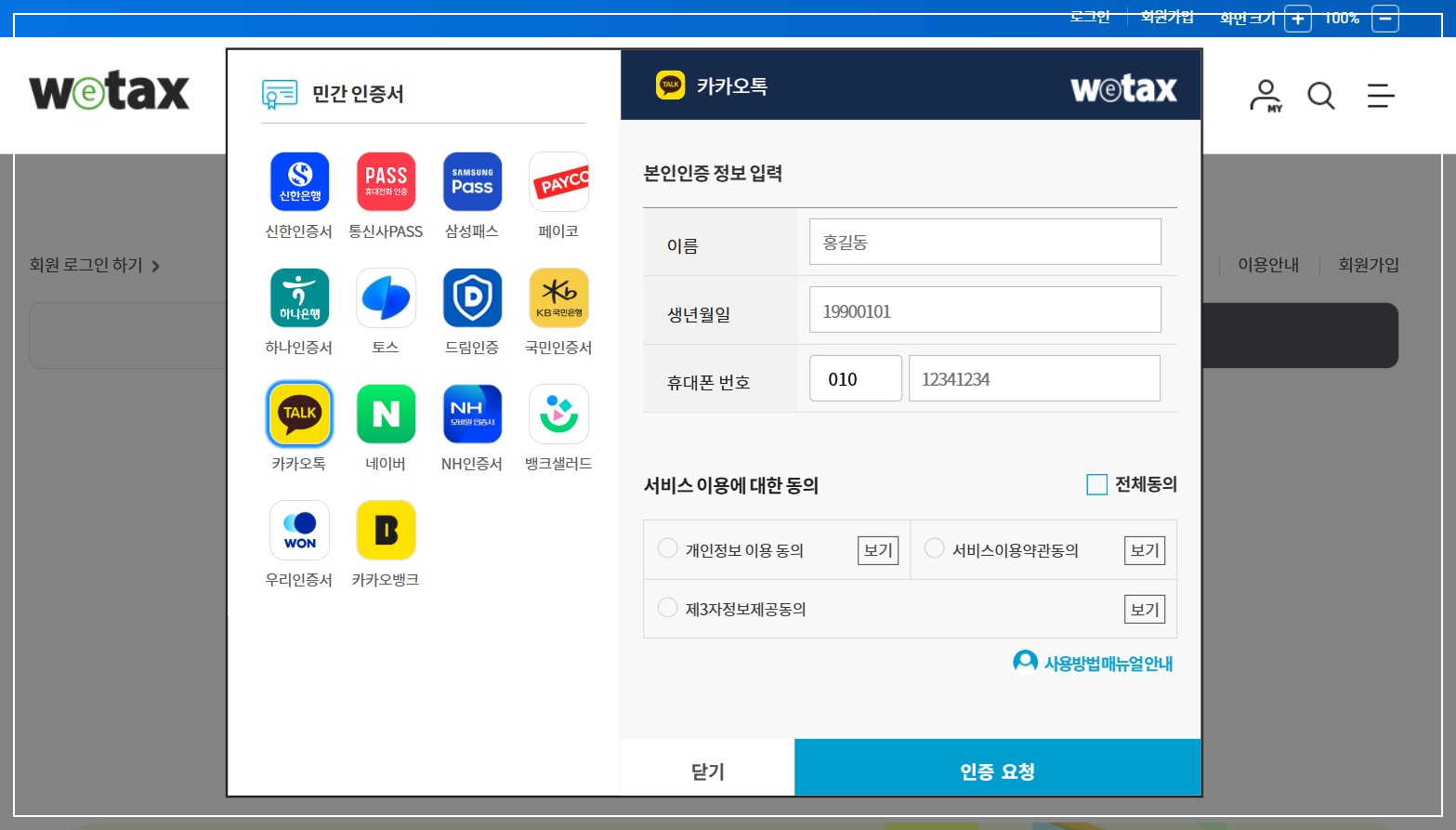View 개인정보 이용 동의 terms via 보기
The width and height of the screenshot is (1456, 830).
tap(878, 550)
